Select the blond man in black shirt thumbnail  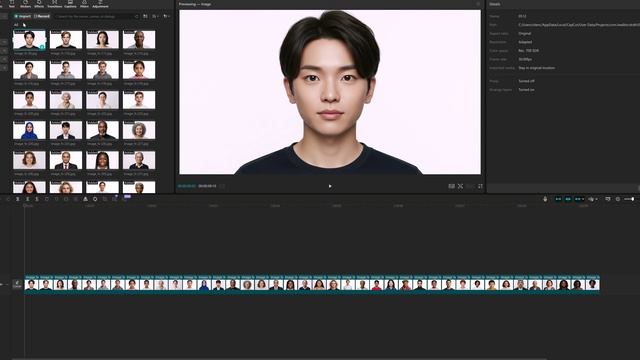coord(66,40)
